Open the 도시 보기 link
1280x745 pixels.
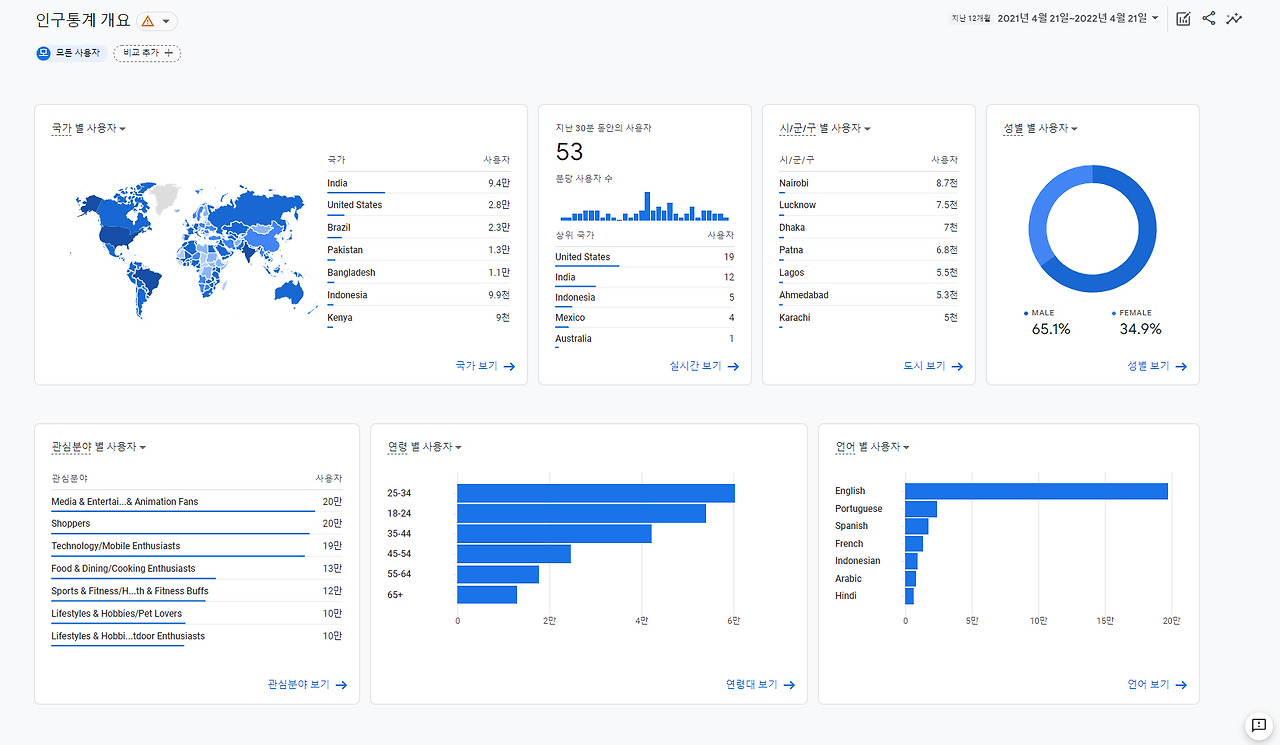[933, 366]
